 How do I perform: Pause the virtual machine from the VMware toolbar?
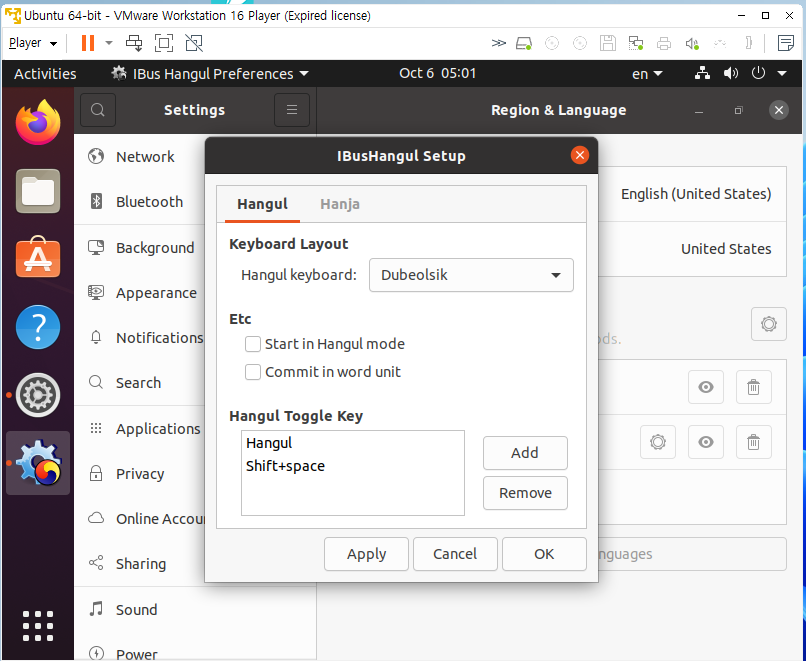pos(88,43)
